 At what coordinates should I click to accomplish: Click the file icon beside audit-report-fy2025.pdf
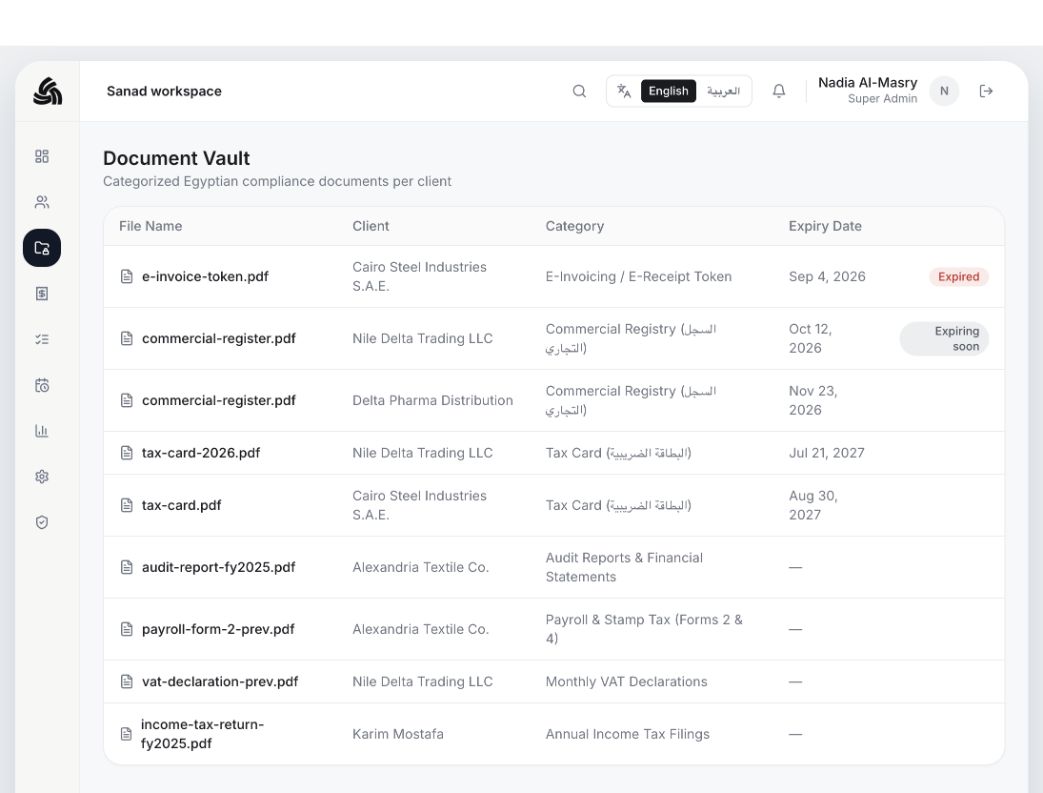[x=126, y=567]
